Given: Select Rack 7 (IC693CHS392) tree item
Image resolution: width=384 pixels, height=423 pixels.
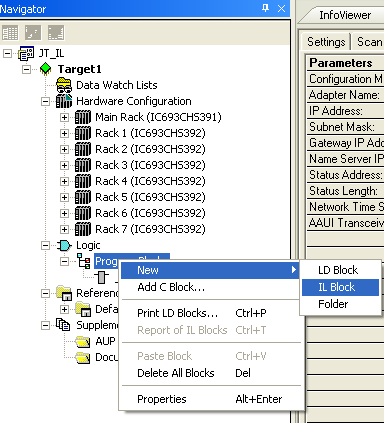Looking at the screenshot, I should point(150,229).
